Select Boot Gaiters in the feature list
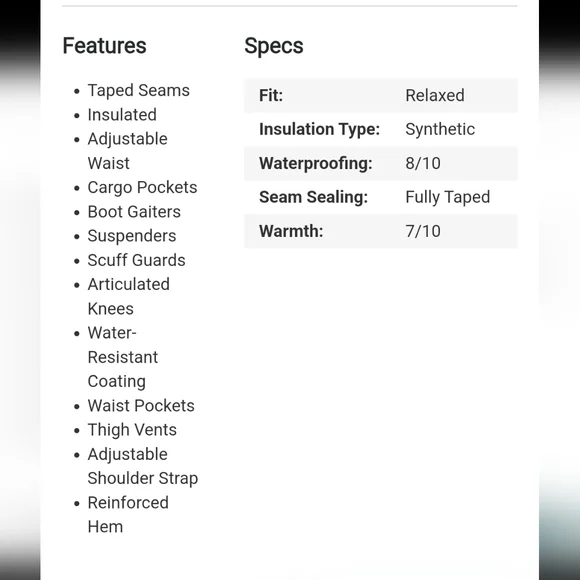The image size is (580, 580). 134,212
